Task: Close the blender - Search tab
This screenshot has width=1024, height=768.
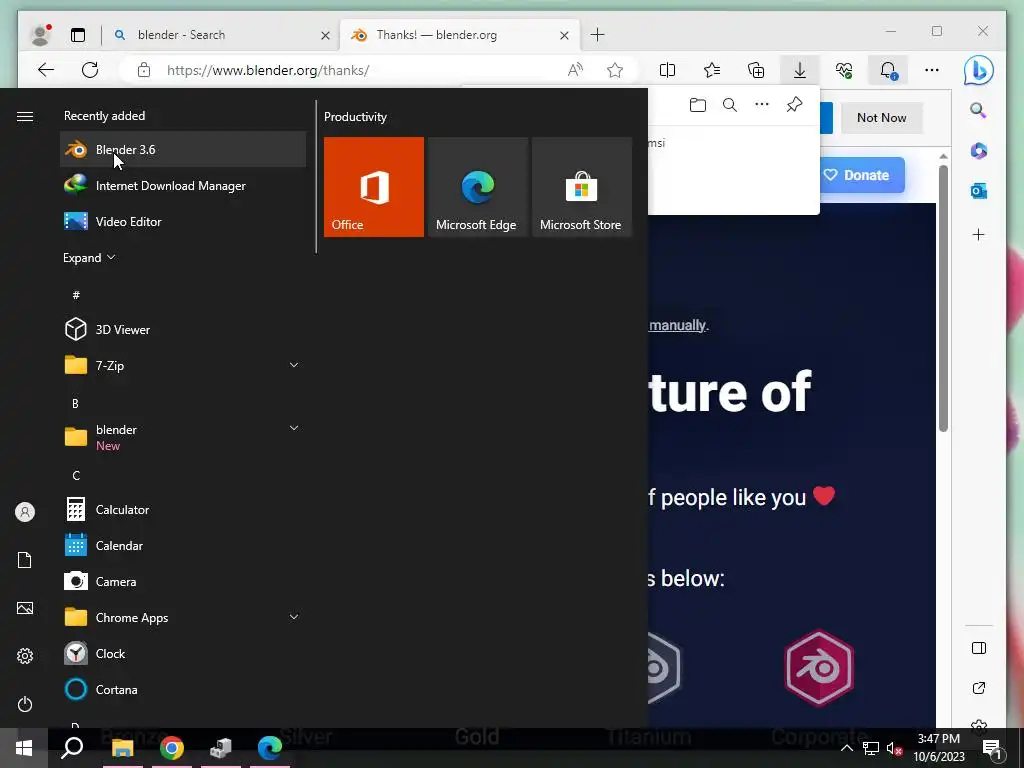Action: (325, 35)
